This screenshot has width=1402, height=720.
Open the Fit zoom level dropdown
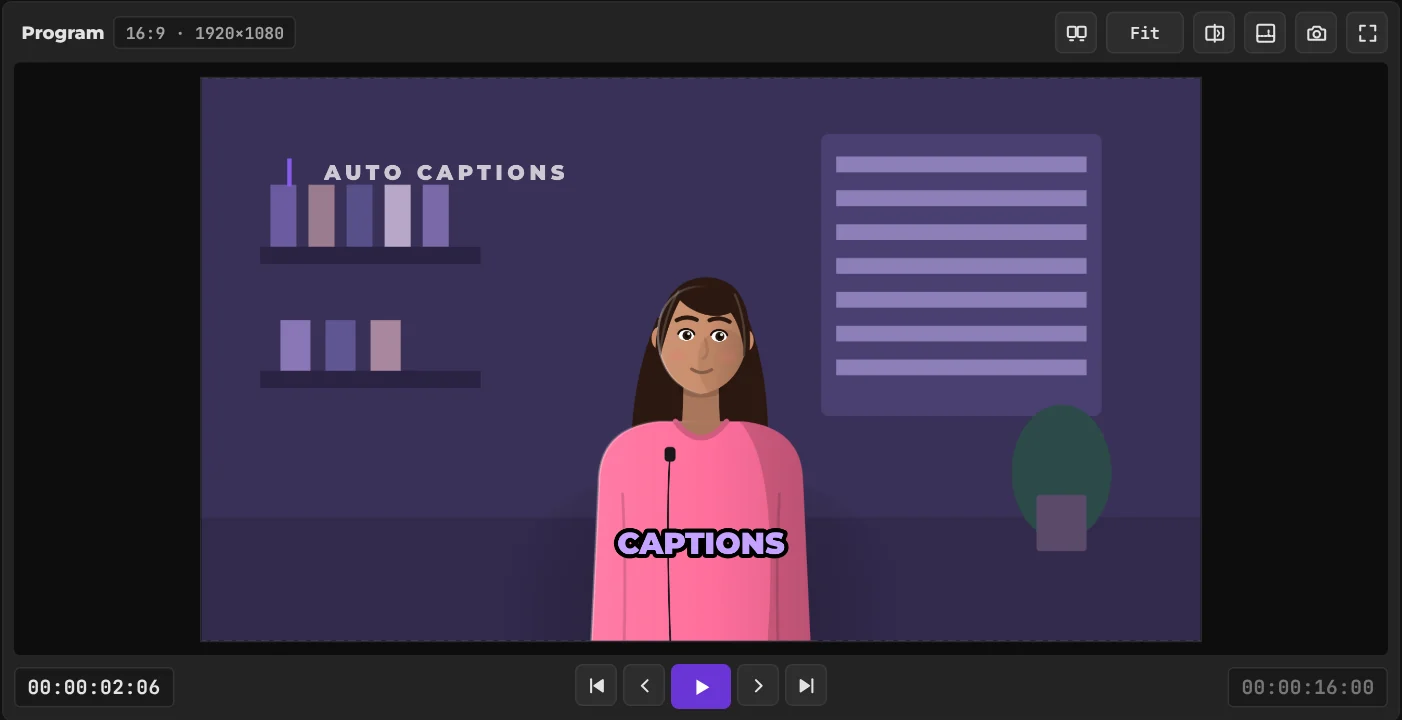[x=1145, y=33]
